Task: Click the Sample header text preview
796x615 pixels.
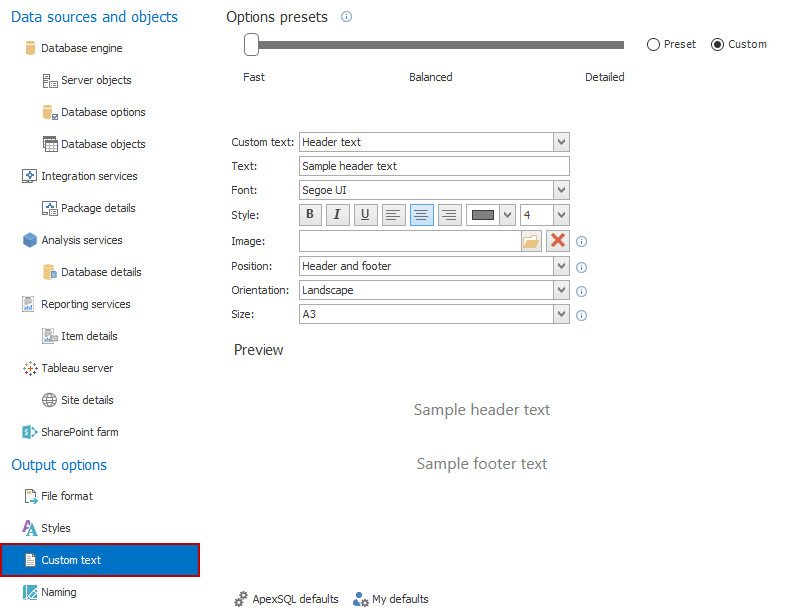Action: point(482,410)
